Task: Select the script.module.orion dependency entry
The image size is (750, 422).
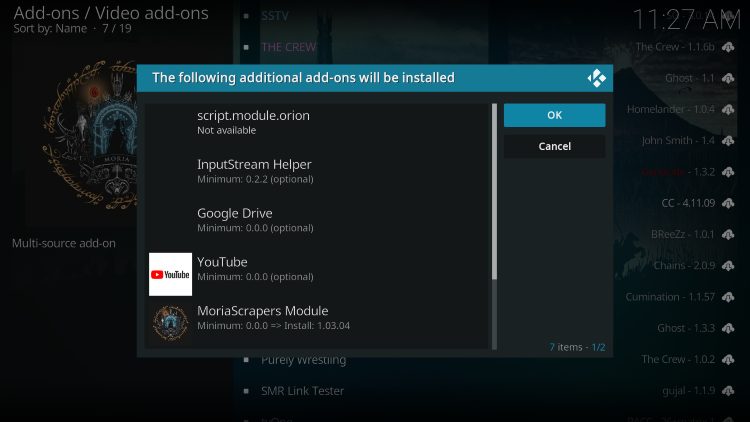Action: point(318,122)
